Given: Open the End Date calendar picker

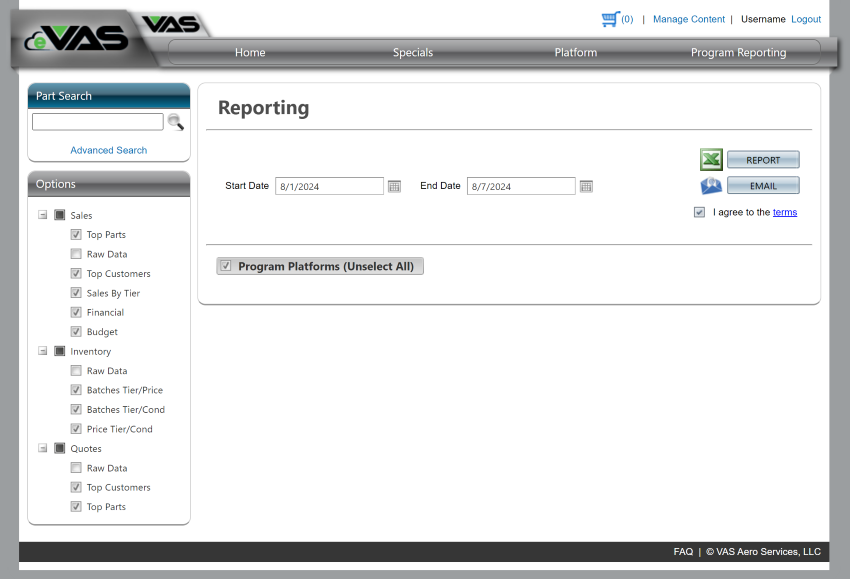Looking at the screenshot, I should [586, 186].
